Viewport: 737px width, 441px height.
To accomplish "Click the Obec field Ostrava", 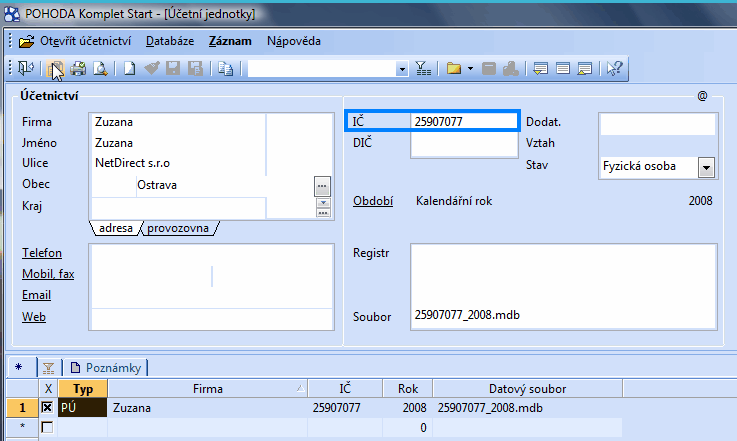I will [224, 185].
